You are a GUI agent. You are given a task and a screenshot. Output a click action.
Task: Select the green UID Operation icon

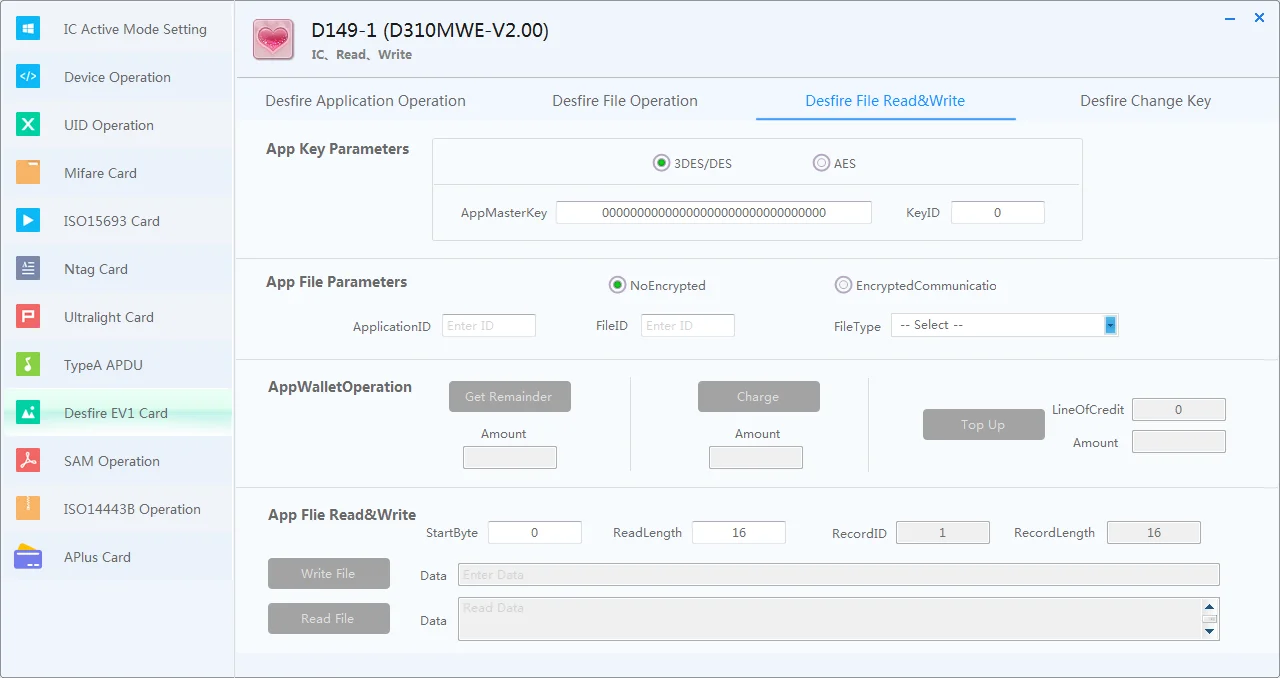tap(28, 125)
